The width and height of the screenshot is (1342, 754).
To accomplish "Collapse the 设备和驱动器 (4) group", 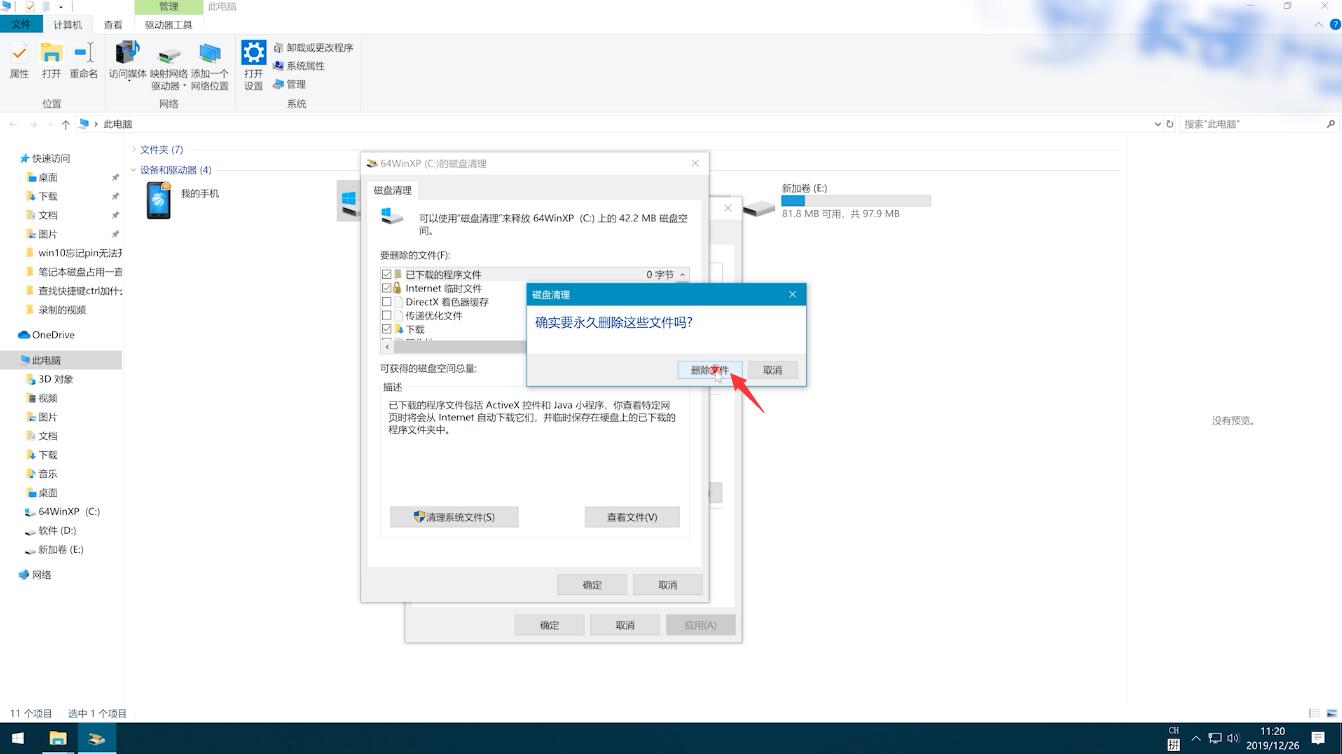I will [134, 170].
